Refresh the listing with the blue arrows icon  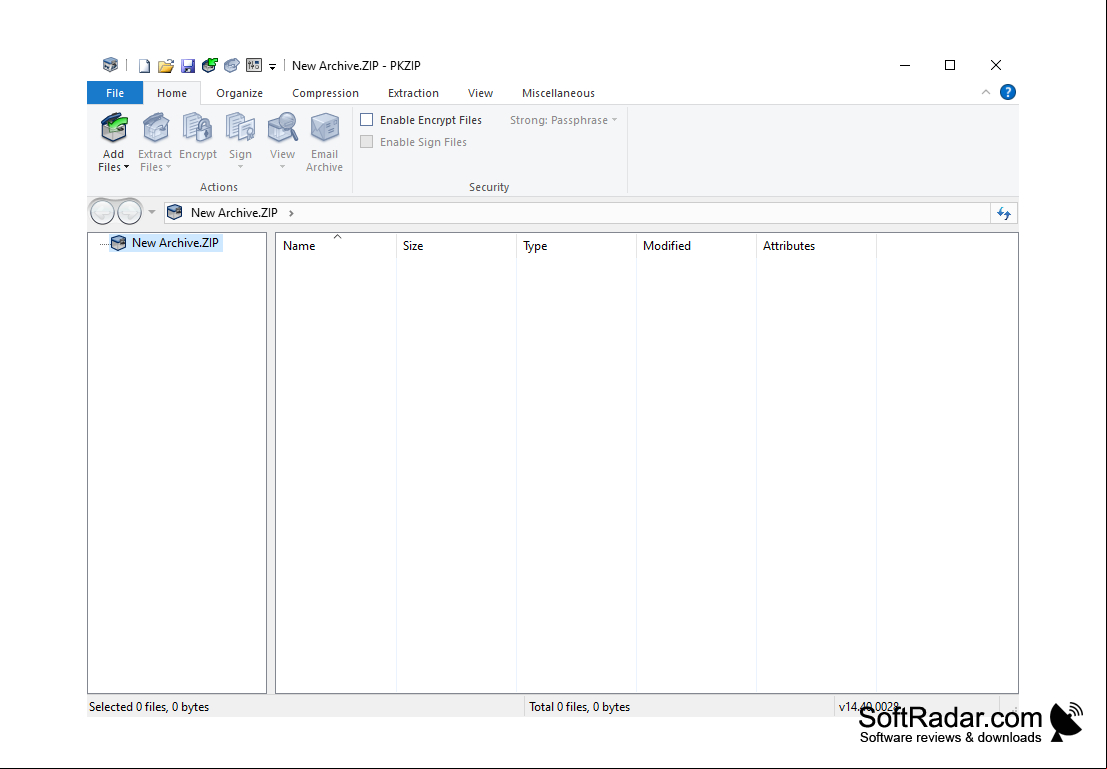[x=1004, y=213]
